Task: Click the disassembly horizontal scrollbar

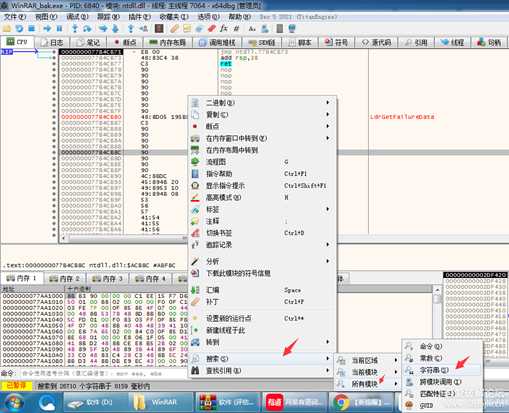Action: pos(123,238)
